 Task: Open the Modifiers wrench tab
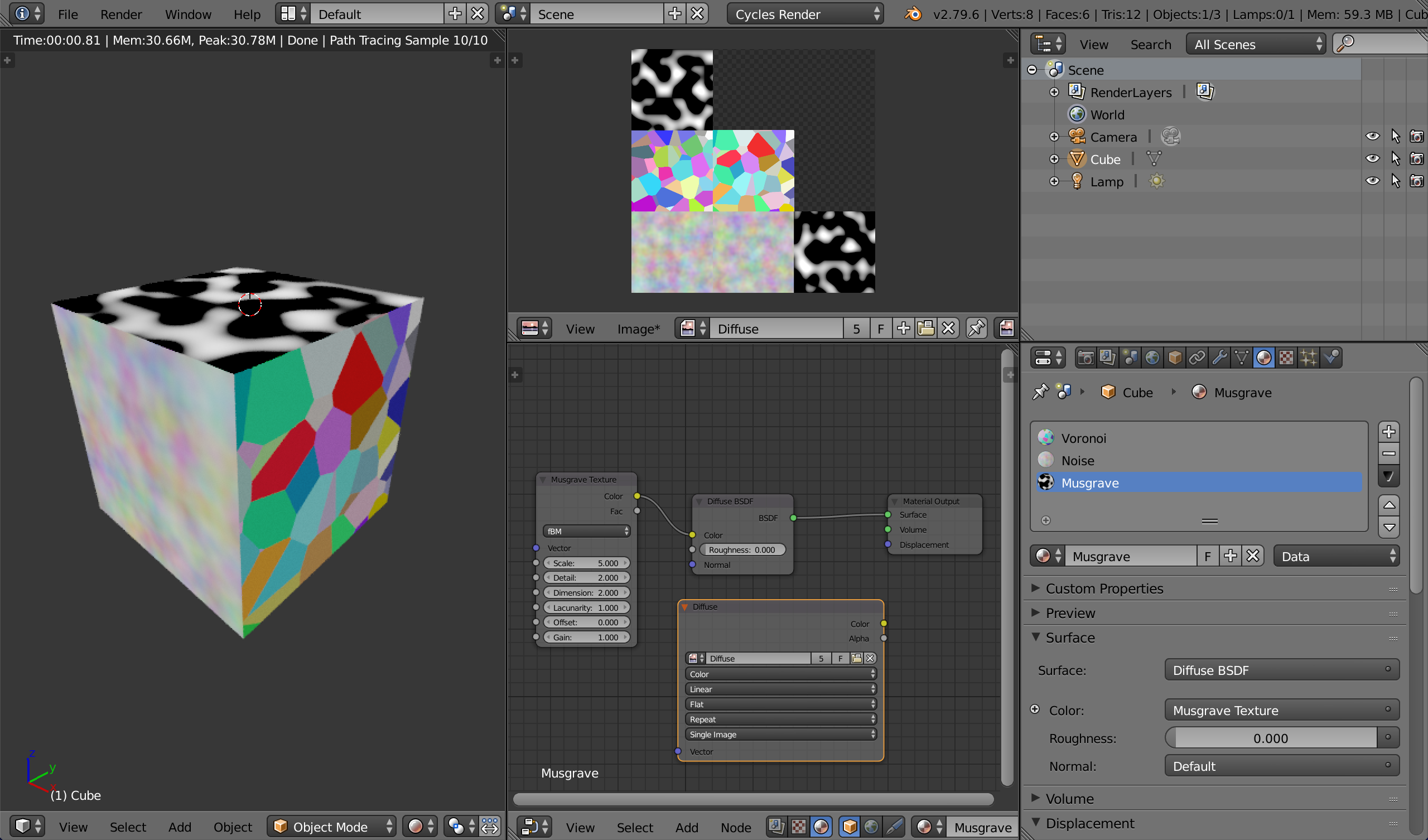(x=1219, y=358)
